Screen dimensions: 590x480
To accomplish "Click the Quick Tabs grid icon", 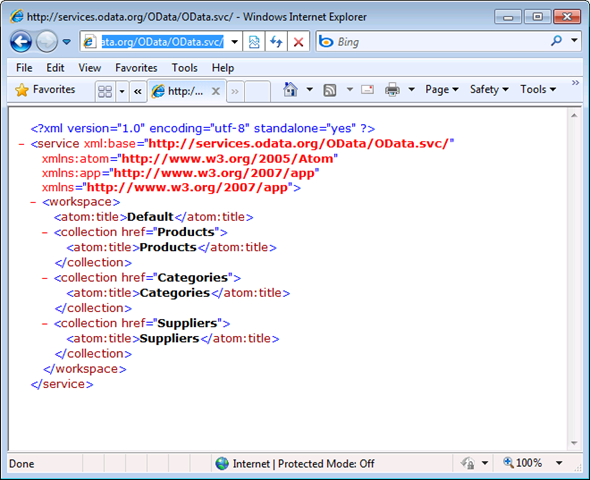I will pos(105,91).
